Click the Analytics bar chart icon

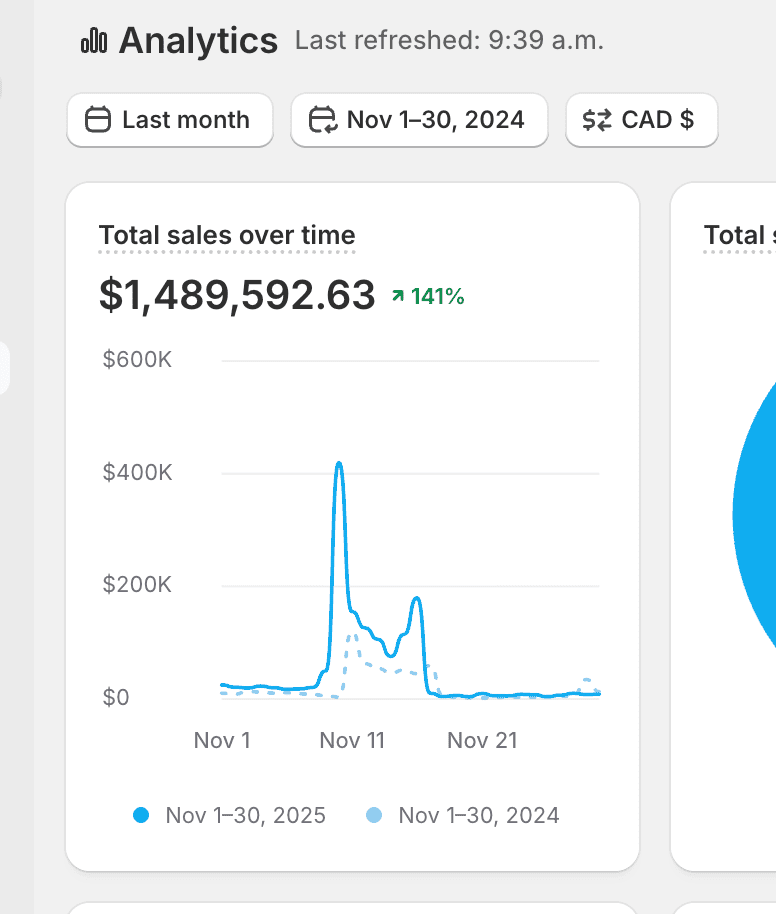(x=94, y=41)
